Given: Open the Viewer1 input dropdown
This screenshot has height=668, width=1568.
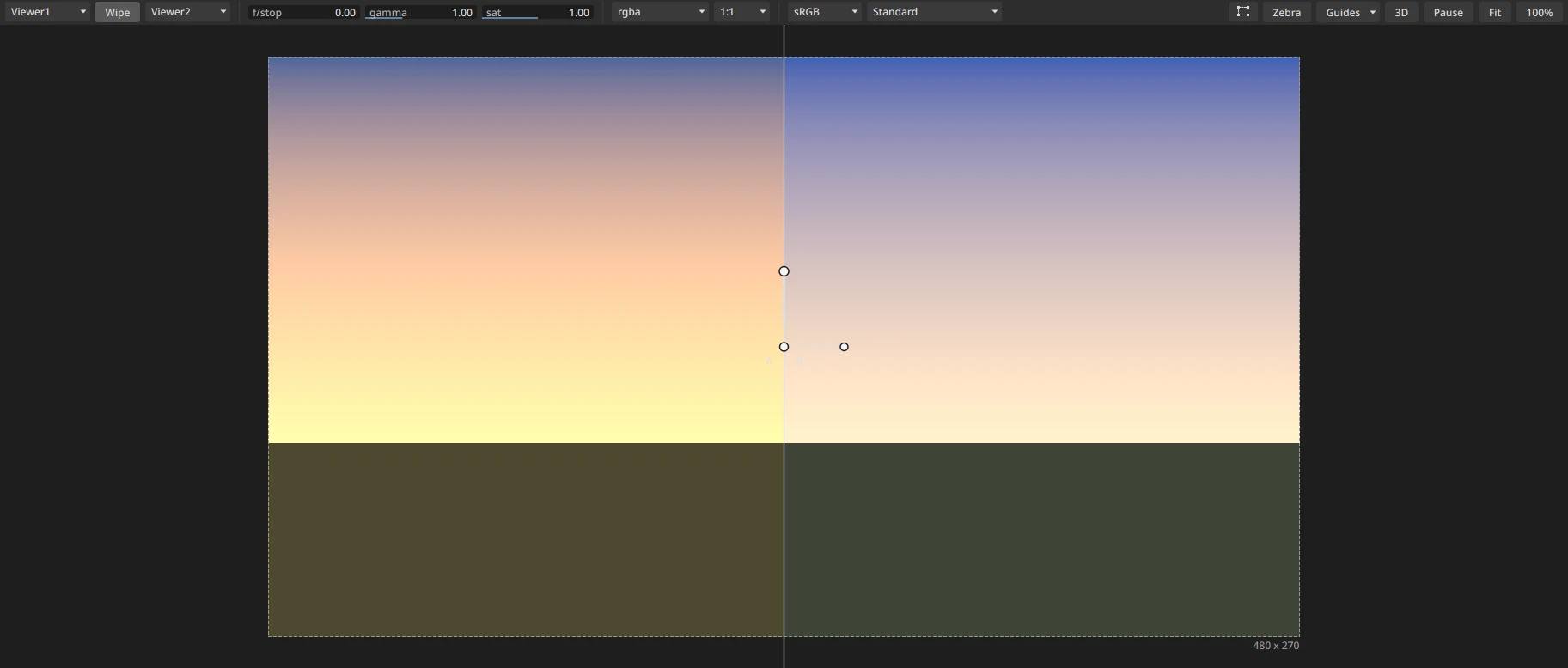Looking at the screenshot, I should coord(48,12).
